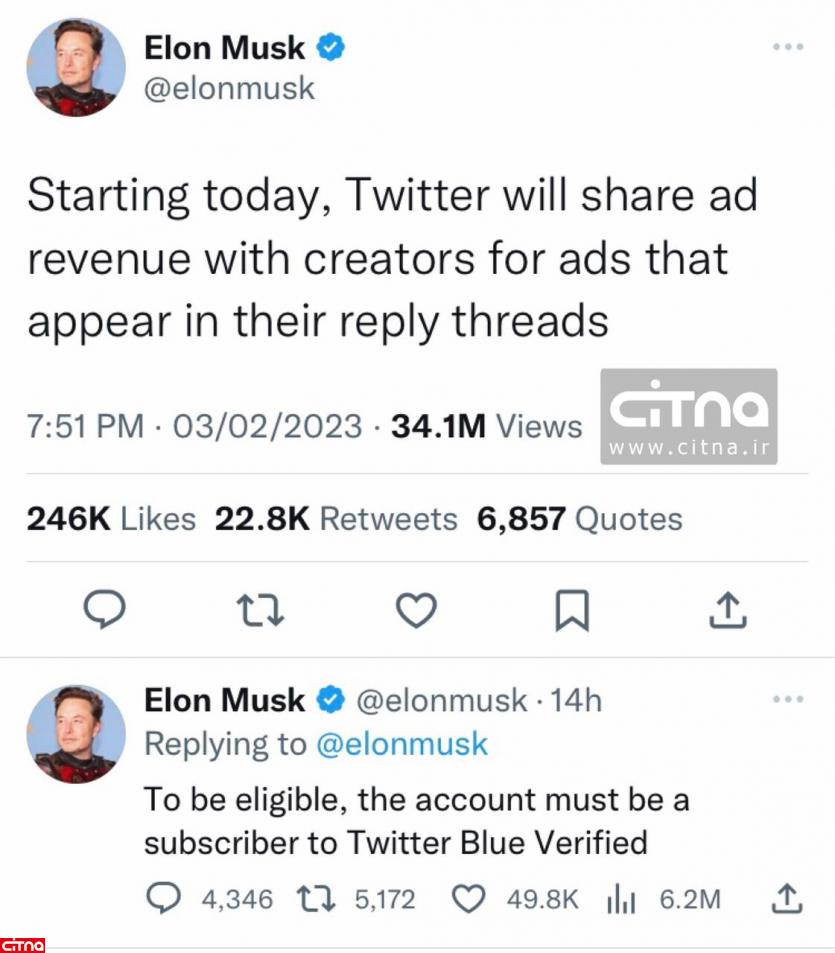Like the reply tweet with 49.8K likes

[469, 899]
